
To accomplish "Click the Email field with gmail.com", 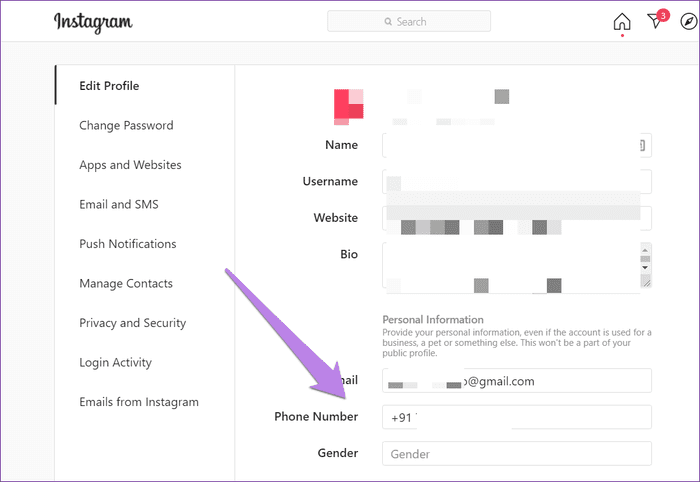I will tap(517, 381).
